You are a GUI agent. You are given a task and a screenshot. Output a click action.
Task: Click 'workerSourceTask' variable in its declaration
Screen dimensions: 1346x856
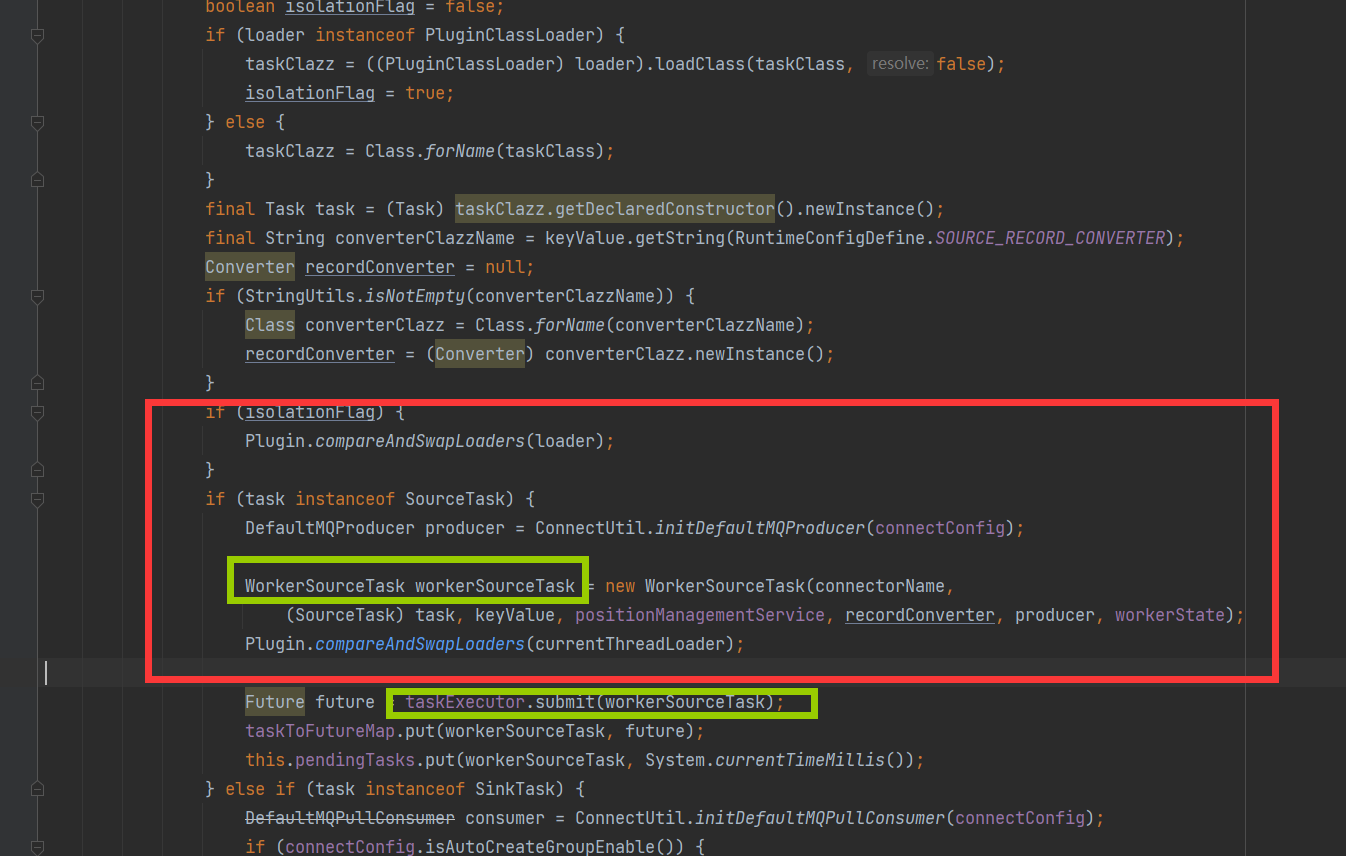(x=495, y=586)
